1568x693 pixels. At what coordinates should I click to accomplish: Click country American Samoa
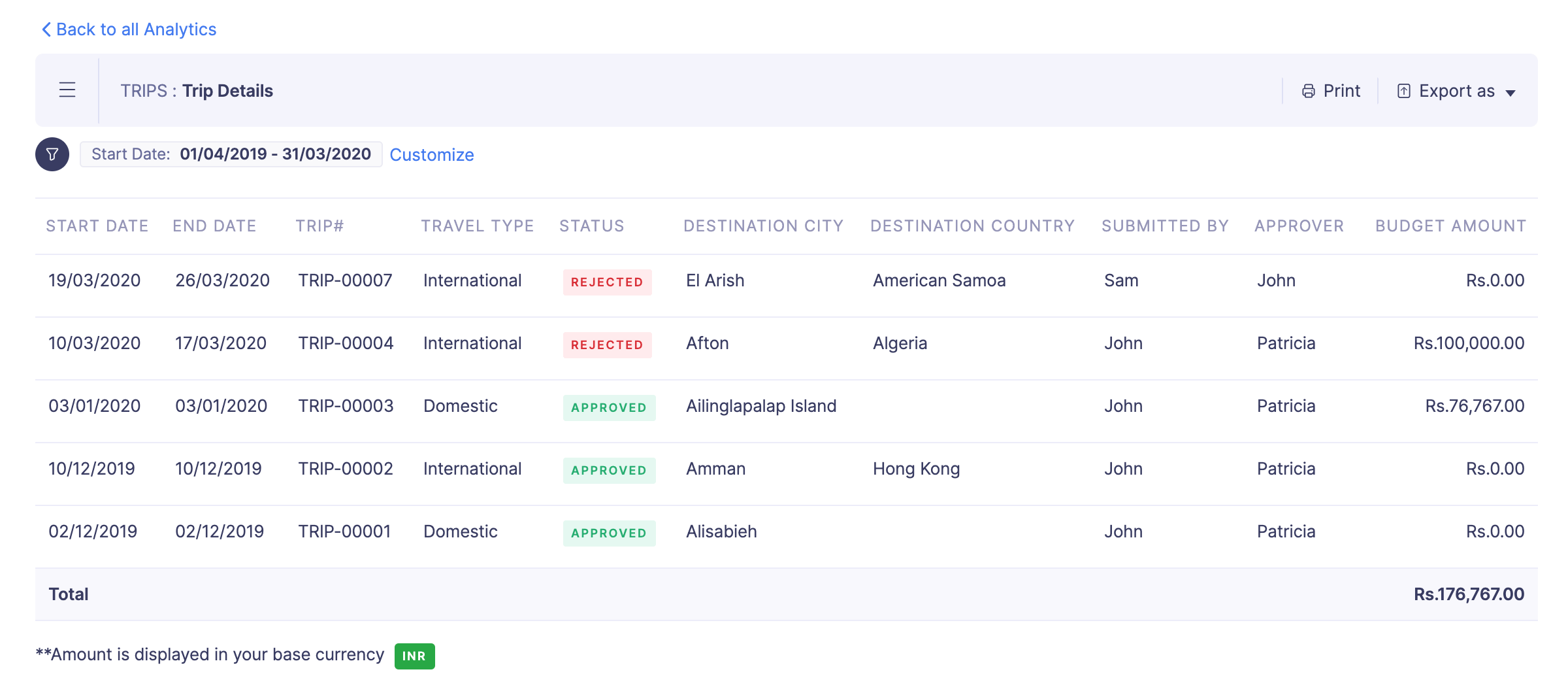tap(939, 280)
